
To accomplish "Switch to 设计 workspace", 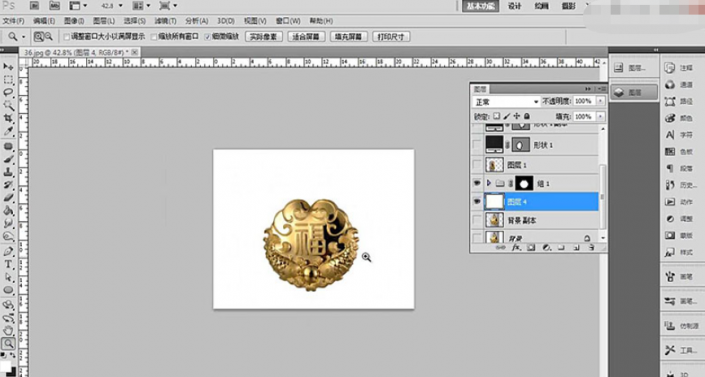I will click(x=514, y=6).
